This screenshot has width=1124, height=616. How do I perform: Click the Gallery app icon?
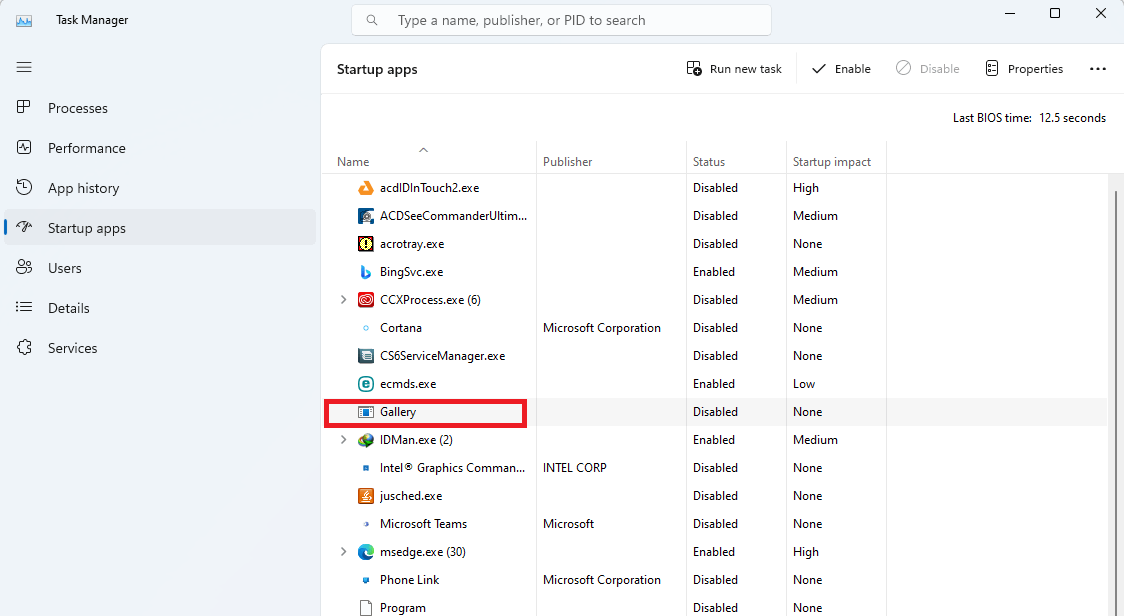[x=366, y=412]
